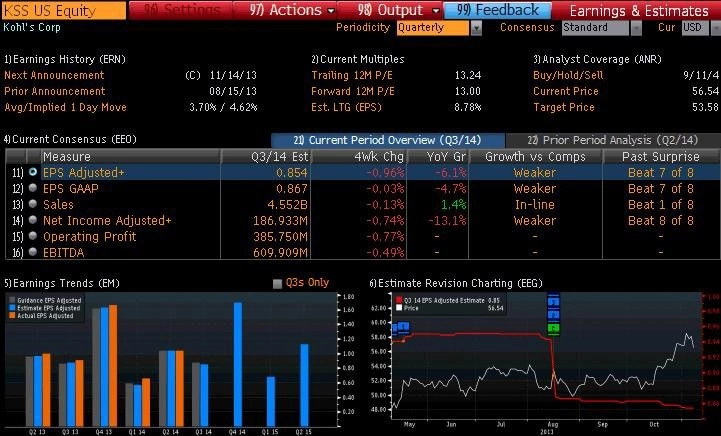Image resolution: width=721 pixels, height=436 pixels.
Task: Click the orange Actual EPS Adjusted legend swatch
Action: [12, 316]
